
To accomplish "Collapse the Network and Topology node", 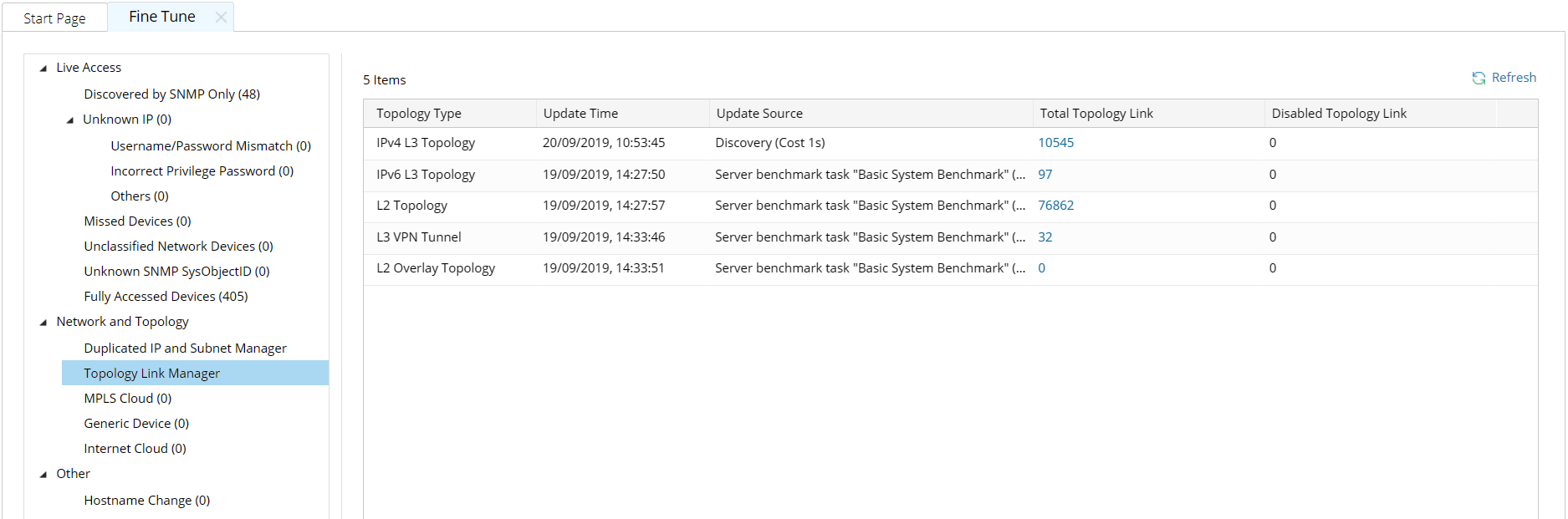I will pyautogui.click(x=43, y=323).
